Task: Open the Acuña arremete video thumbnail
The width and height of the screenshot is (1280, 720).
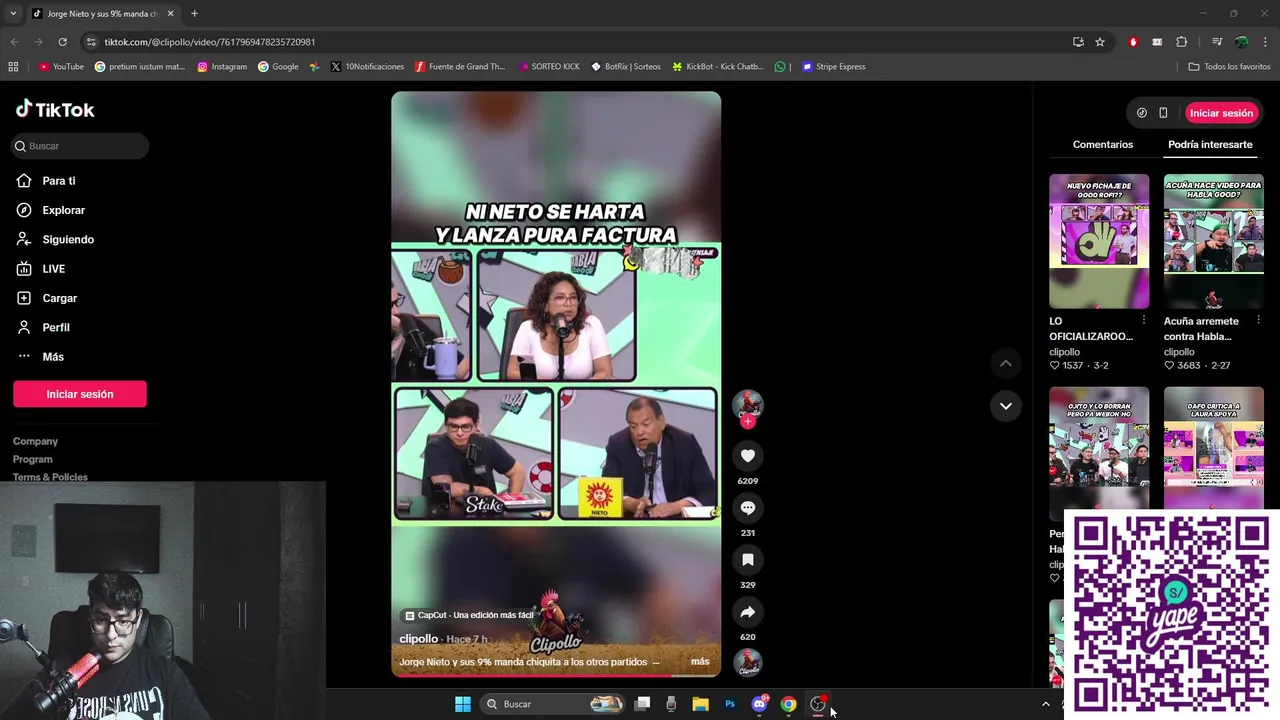Action: [x=1213, y=241]
